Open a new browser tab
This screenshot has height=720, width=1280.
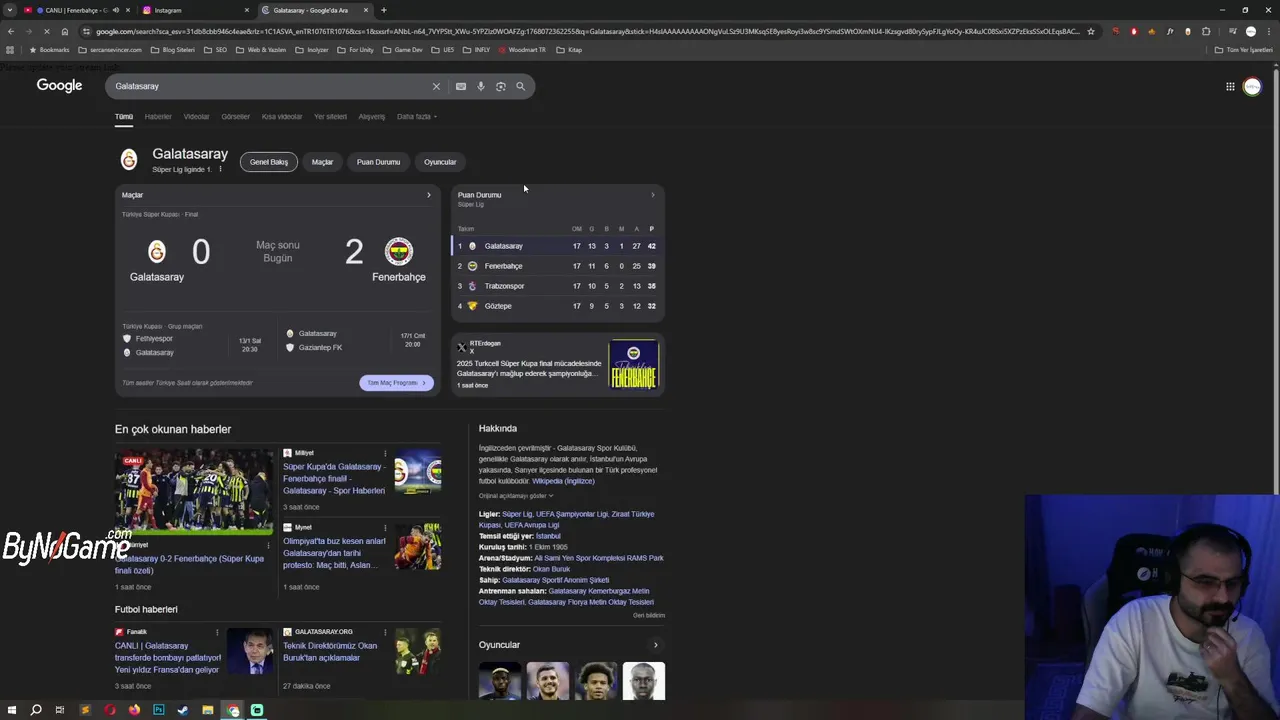pos(384,10)
